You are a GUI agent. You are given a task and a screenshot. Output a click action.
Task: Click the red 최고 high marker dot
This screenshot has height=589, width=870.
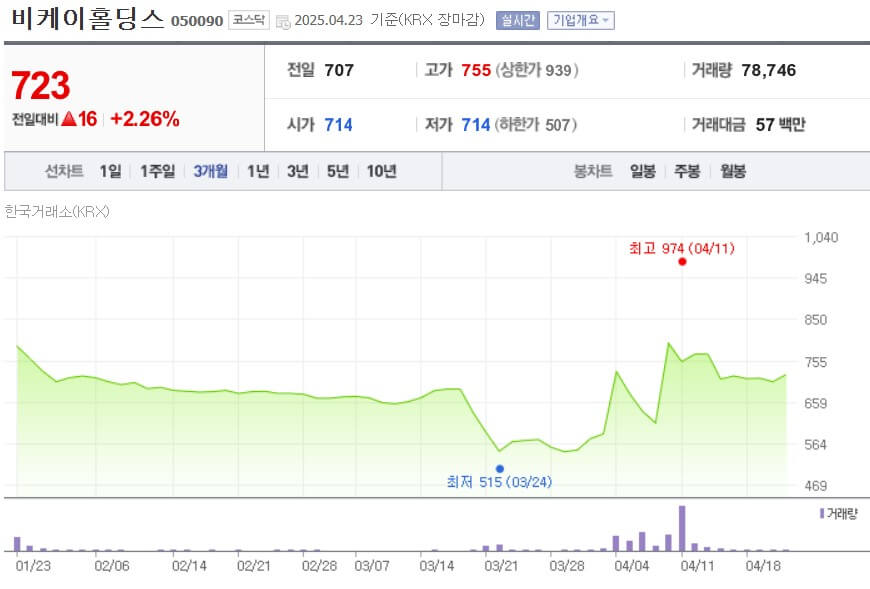tap(682, 262)
